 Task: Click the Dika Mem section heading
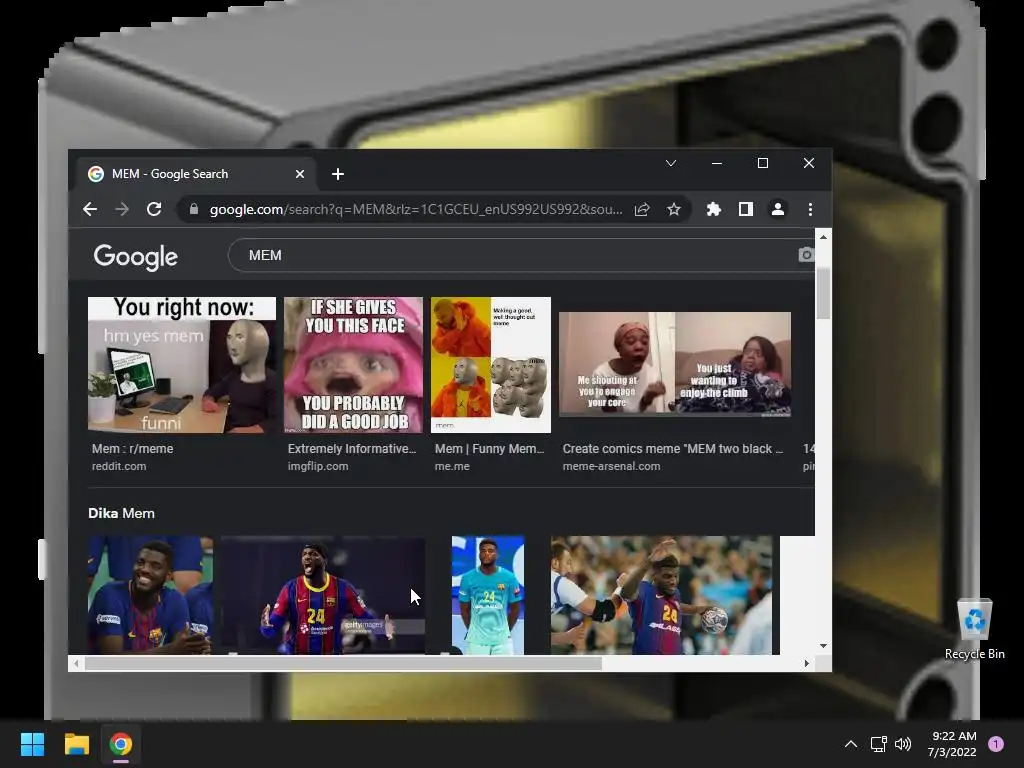point(121,513)
